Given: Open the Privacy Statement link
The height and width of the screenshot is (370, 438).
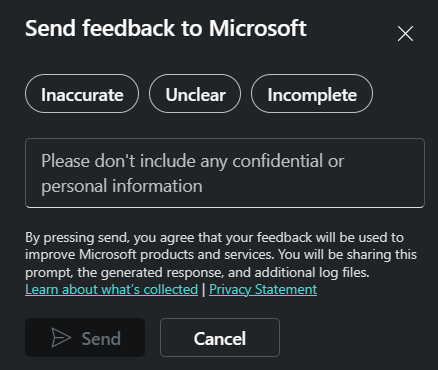Looking at the screenshot, I should tap(263, 289).
